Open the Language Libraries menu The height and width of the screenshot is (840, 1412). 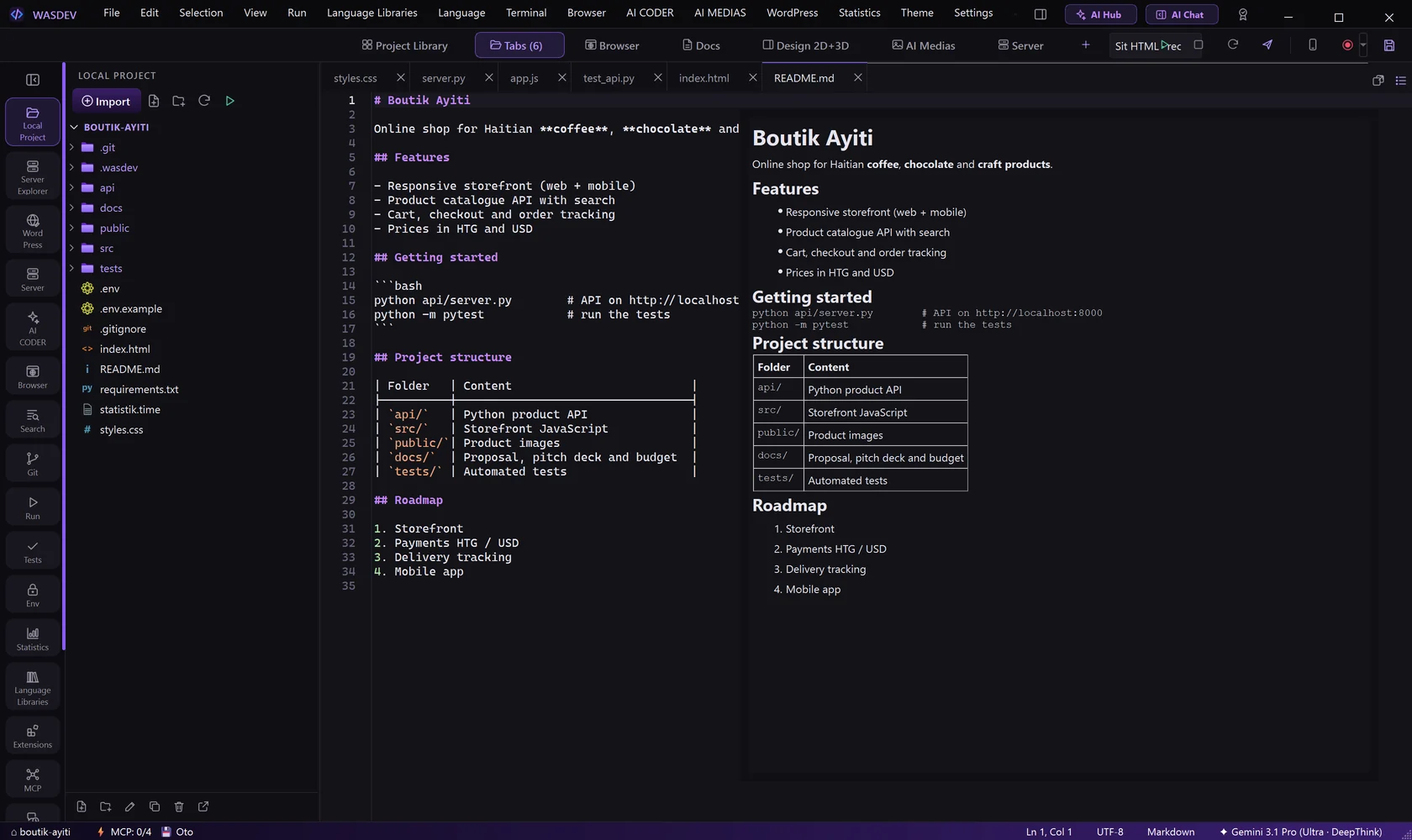372,13
